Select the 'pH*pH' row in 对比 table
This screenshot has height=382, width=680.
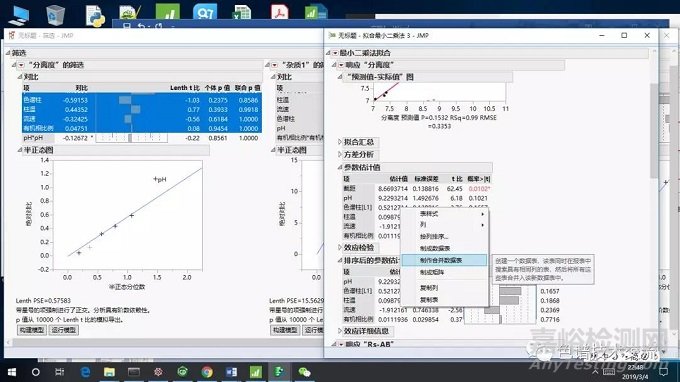point(142,138)
